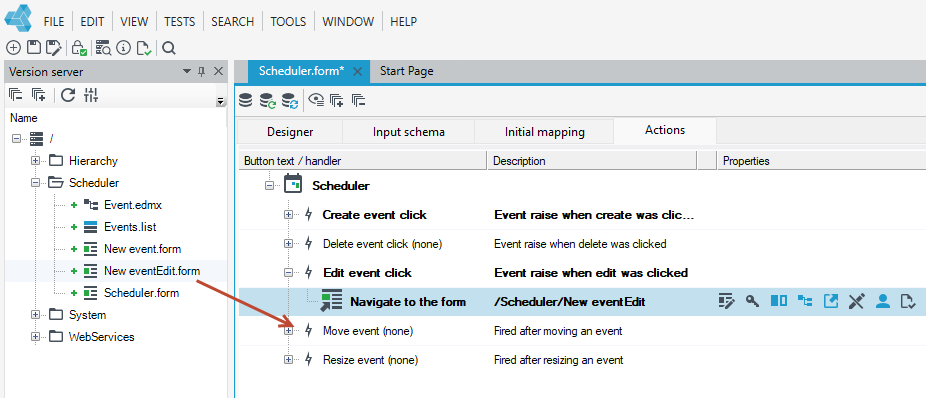Open the VIEW menu

134,22
